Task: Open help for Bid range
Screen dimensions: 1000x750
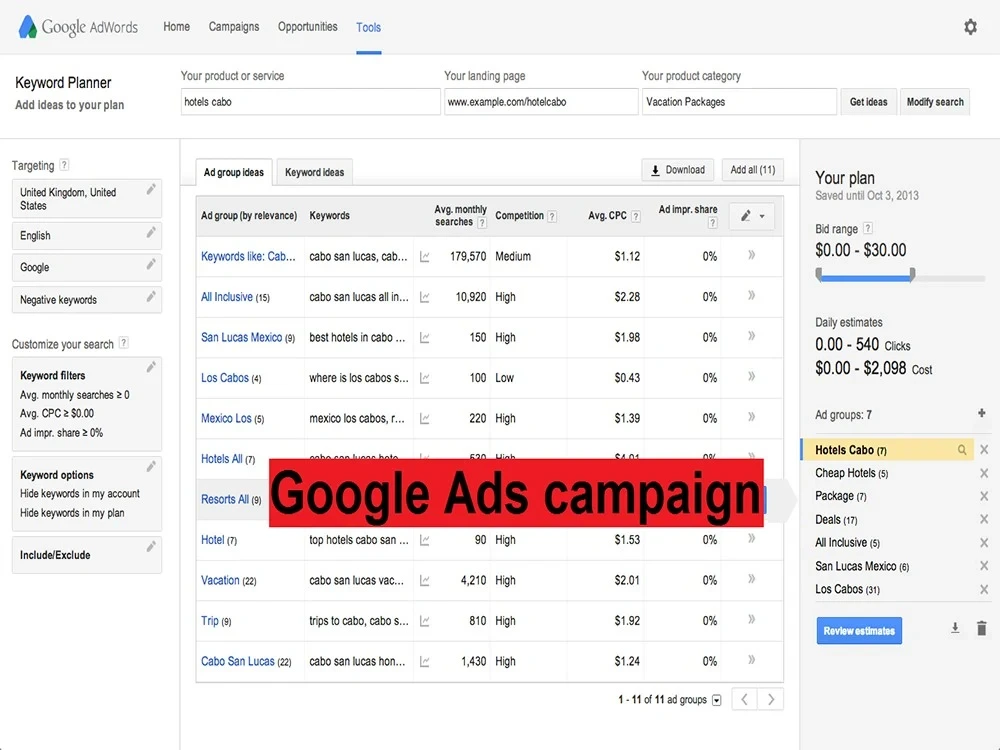Action: (868, 228)
